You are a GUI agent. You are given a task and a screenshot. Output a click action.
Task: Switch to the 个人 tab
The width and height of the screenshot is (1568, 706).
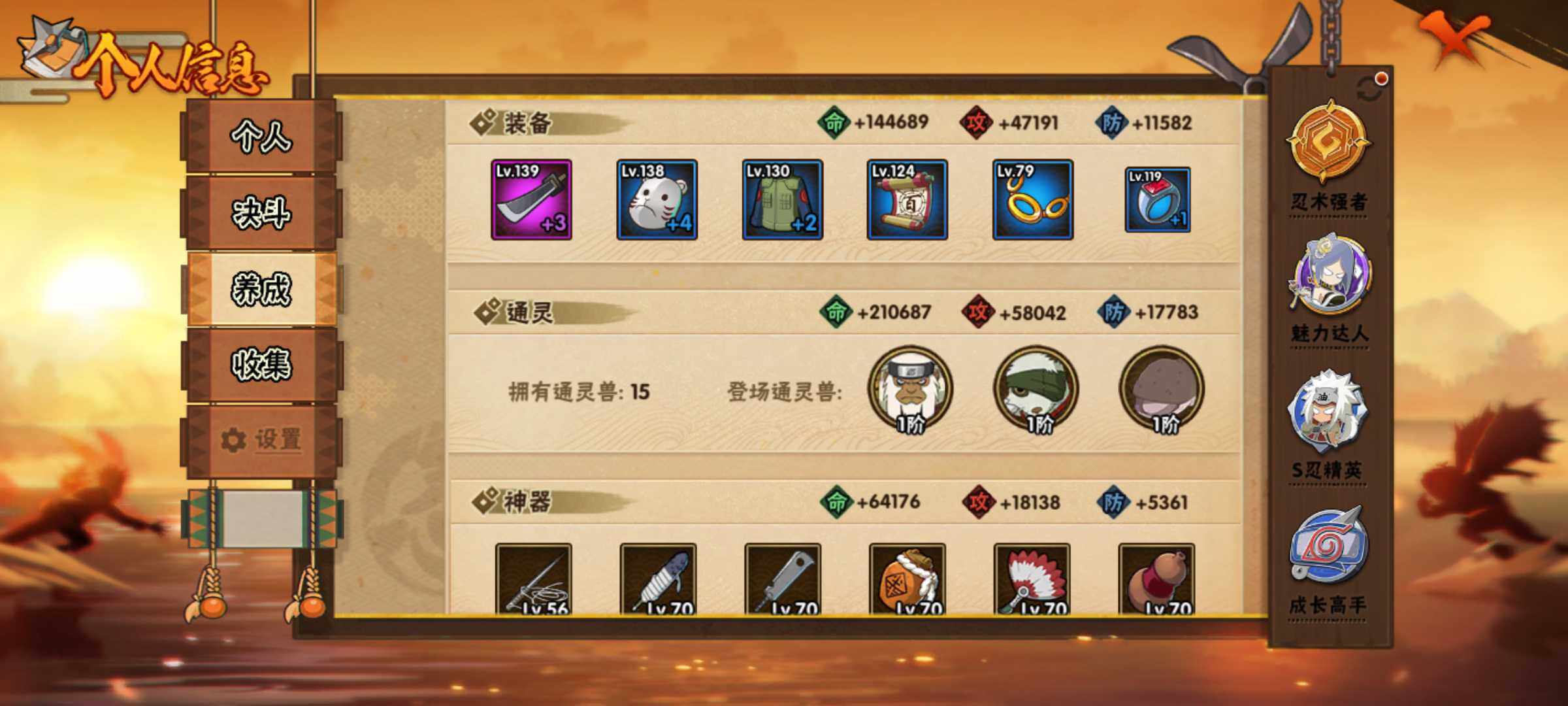point(261,137)
